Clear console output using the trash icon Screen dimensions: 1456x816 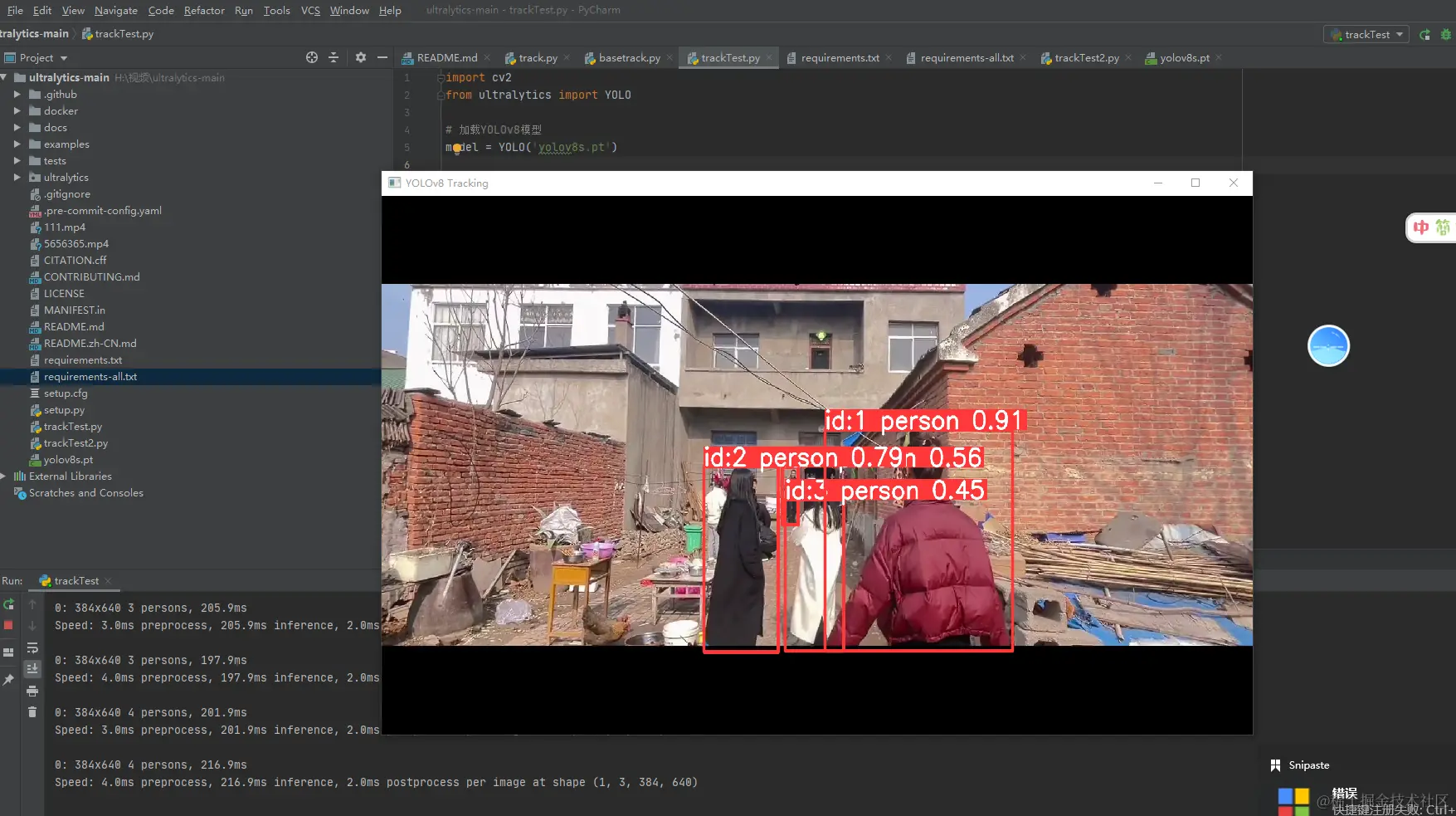pos(32,711)
